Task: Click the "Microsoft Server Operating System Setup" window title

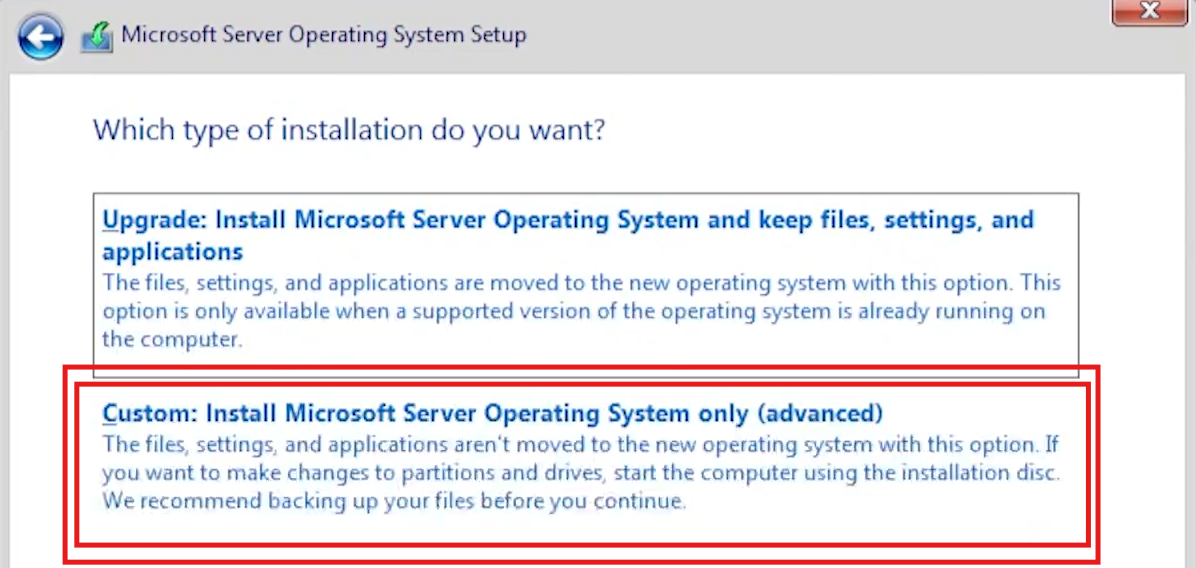Action: 324,35
